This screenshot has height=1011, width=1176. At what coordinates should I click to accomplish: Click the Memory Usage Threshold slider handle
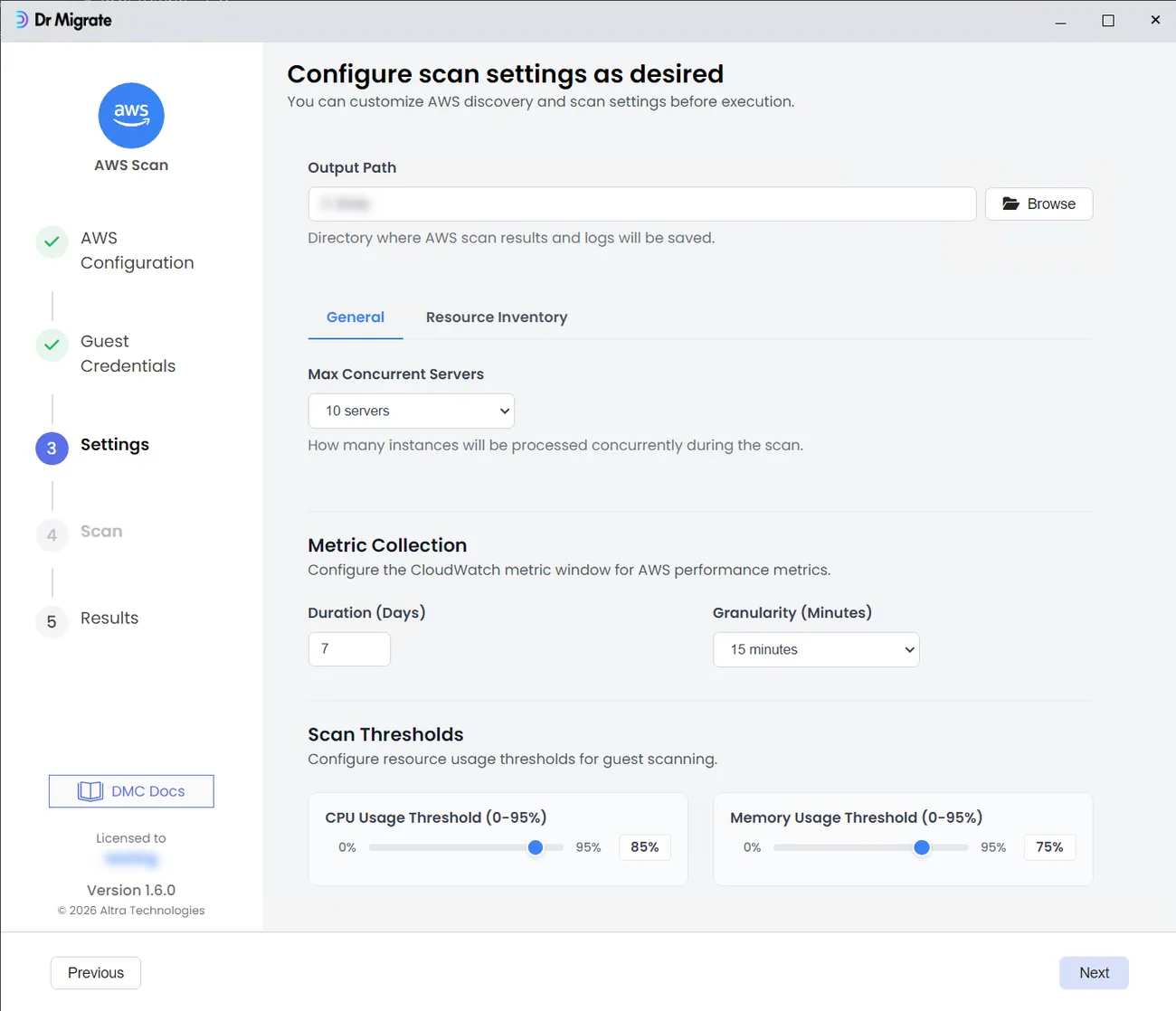click(x=922, y=847)
